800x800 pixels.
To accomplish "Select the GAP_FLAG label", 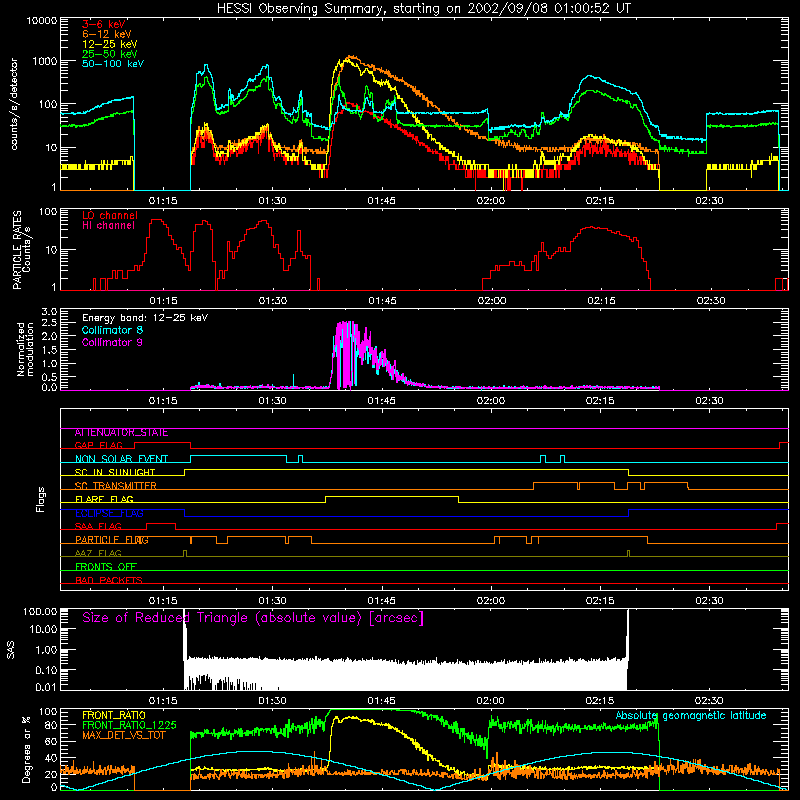I will point(98,445).
